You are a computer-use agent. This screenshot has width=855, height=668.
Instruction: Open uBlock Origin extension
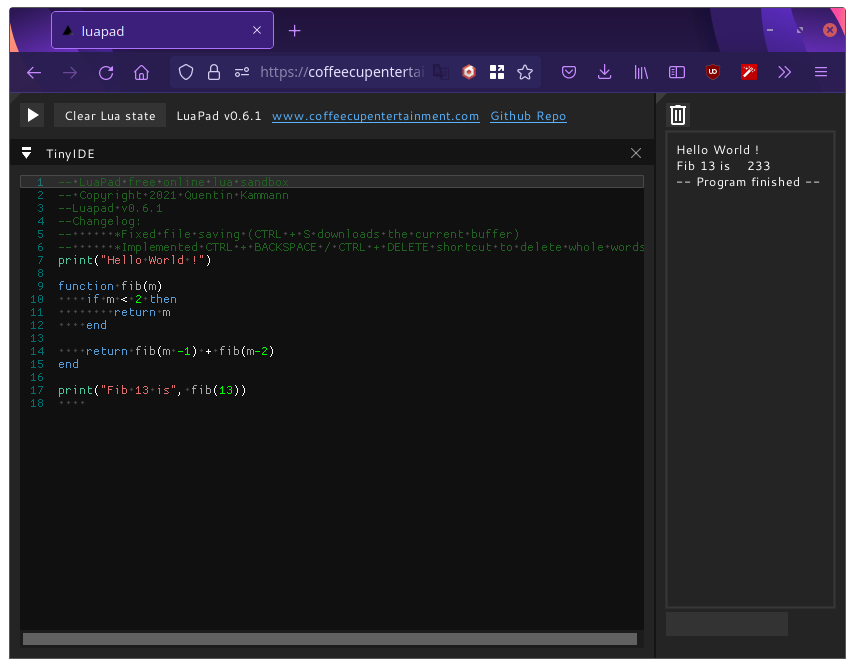(x=713, y=72)
